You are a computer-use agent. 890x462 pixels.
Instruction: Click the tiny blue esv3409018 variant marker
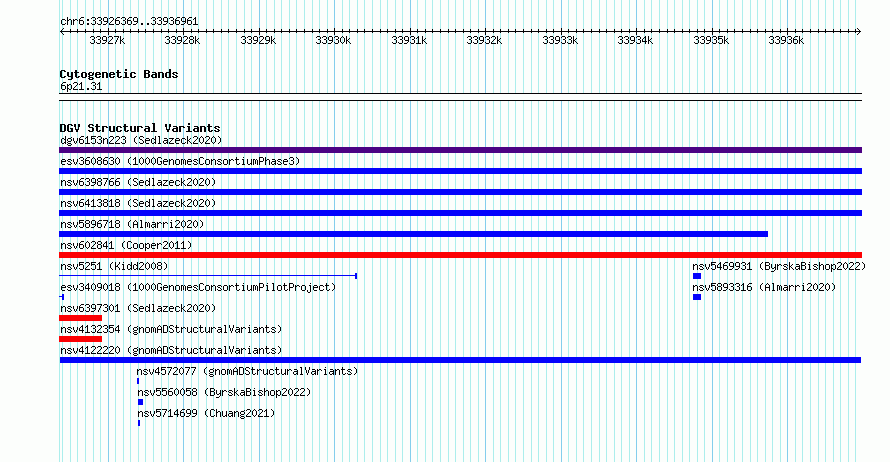coord(61,297)
